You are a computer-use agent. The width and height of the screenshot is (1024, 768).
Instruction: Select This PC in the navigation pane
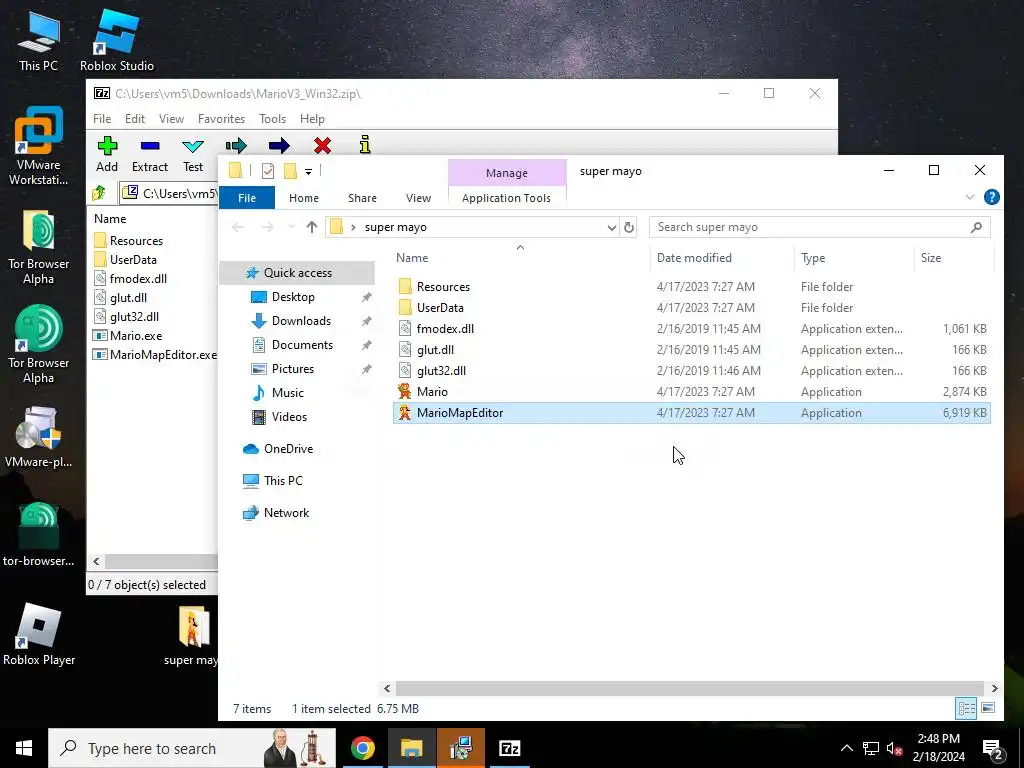coord(283,481)
